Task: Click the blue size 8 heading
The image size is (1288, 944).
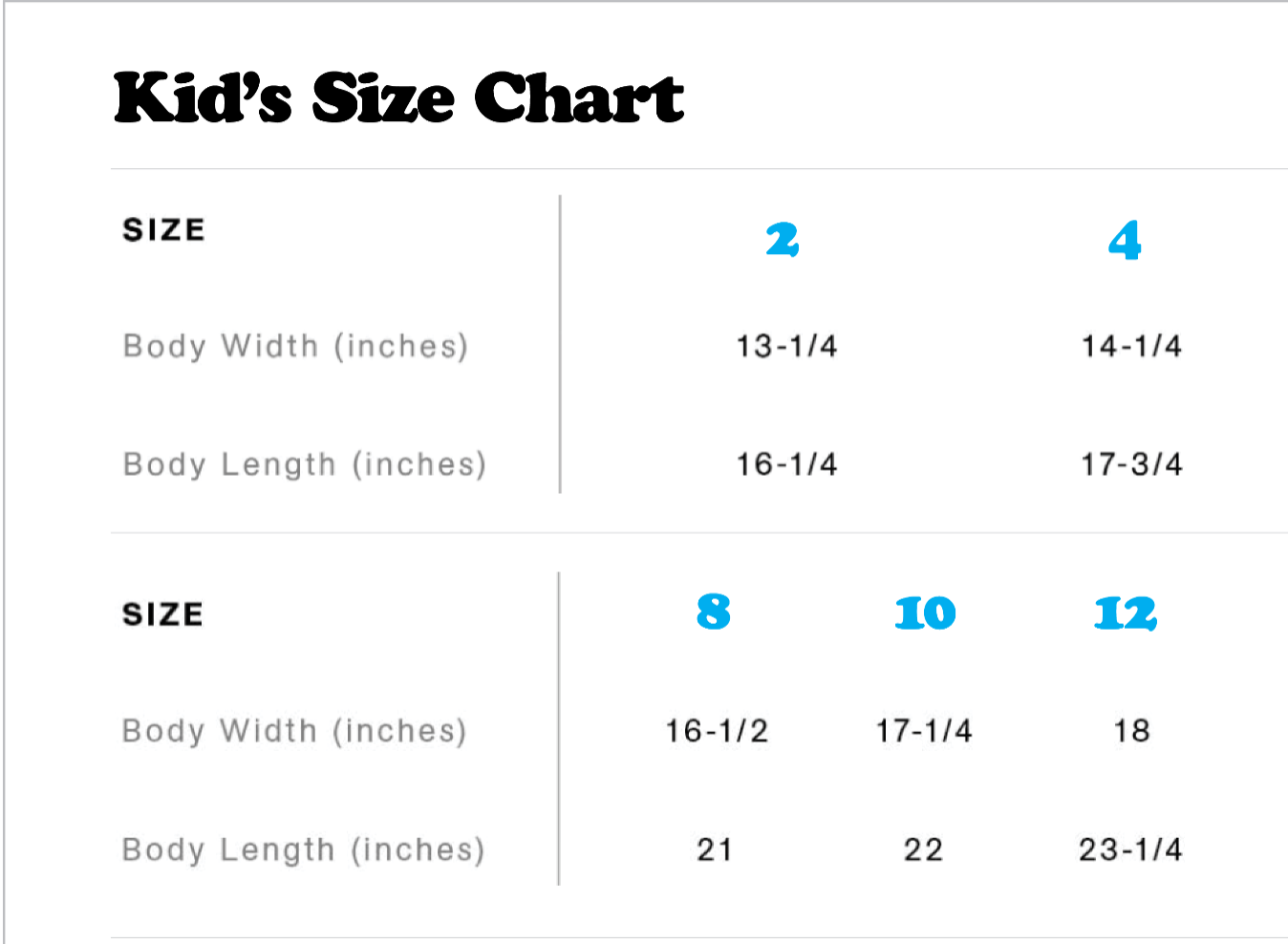Action: [714, 611]
